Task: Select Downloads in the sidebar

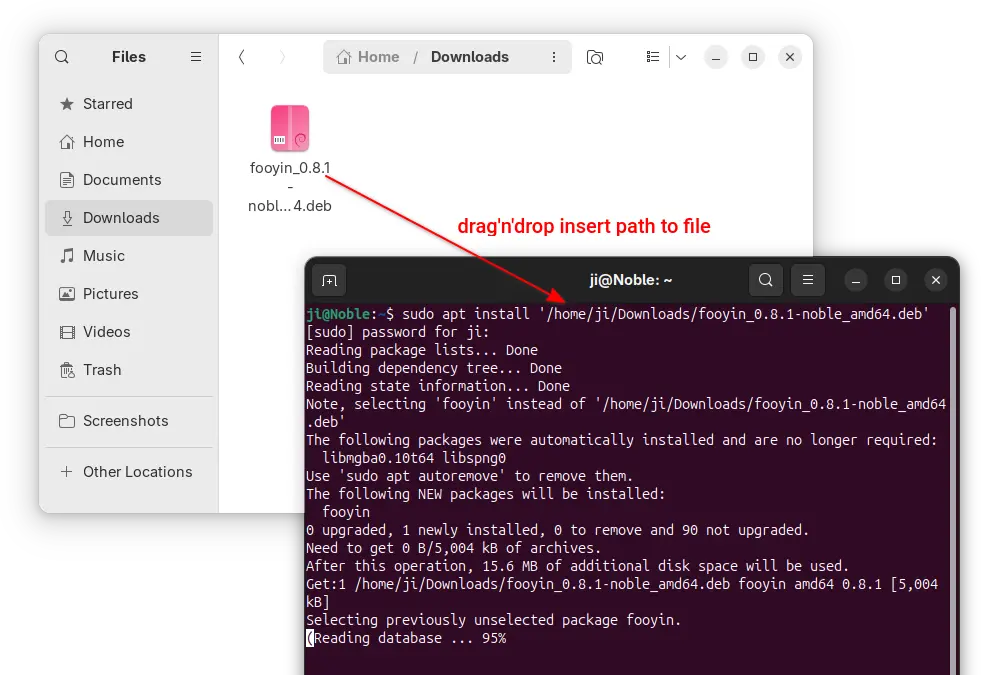Action: click(129, 218)
